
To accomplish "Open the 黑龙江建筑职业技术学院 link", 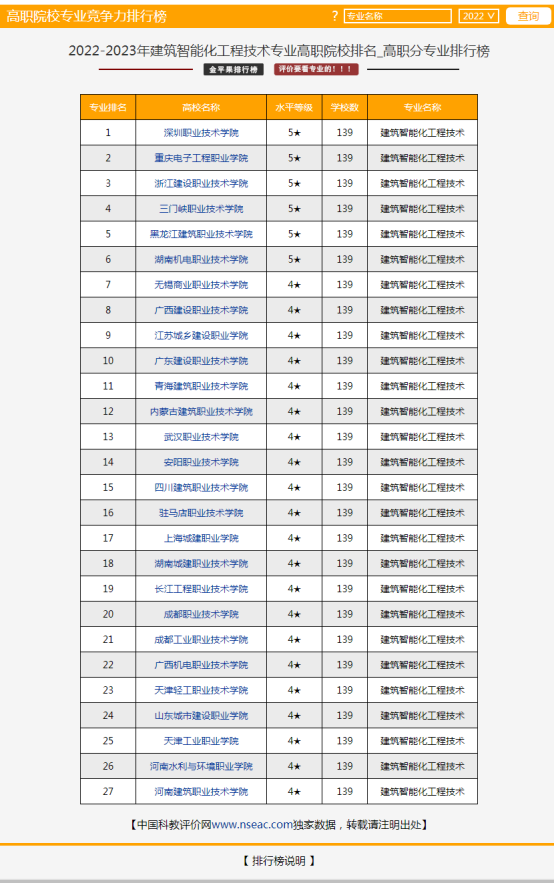I will pos(201,234).
